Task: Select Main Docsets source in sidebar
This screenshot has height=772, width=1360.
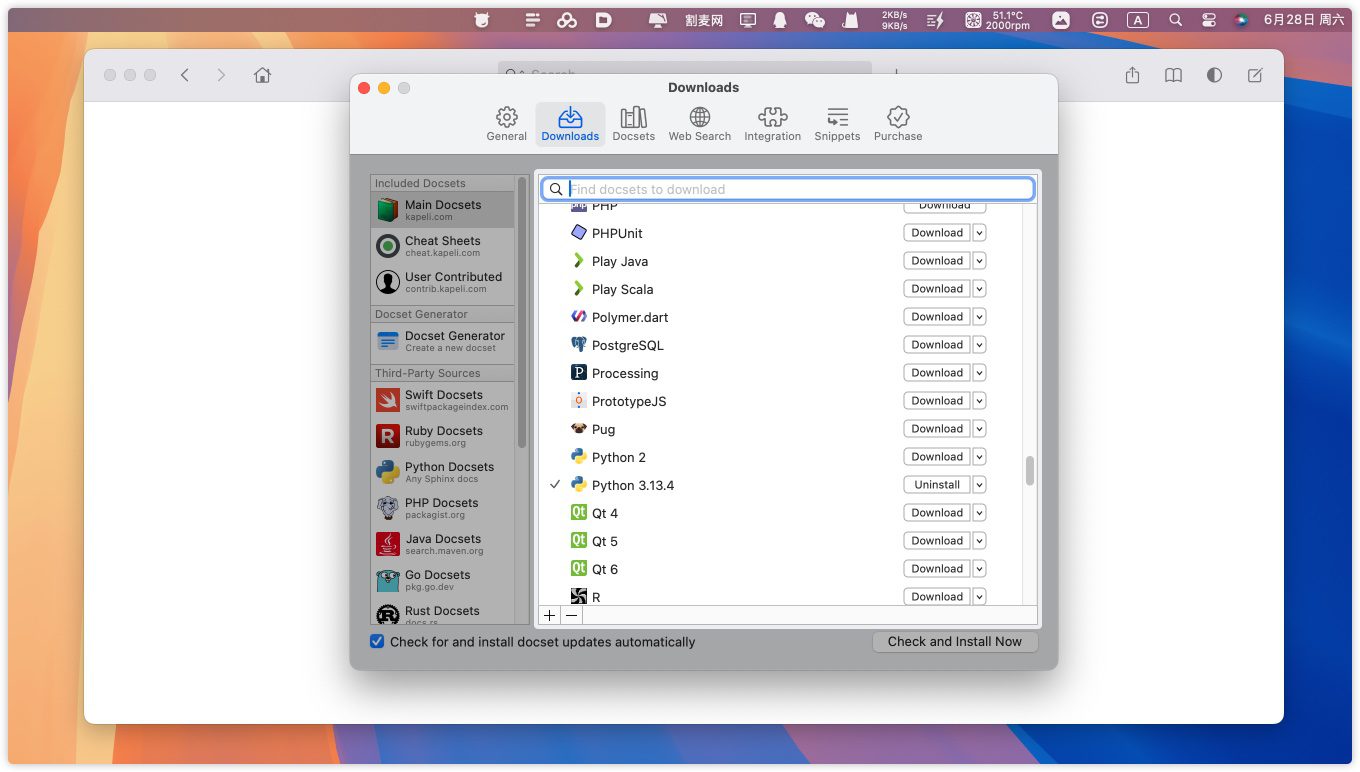Action: (x=442, y=210)
